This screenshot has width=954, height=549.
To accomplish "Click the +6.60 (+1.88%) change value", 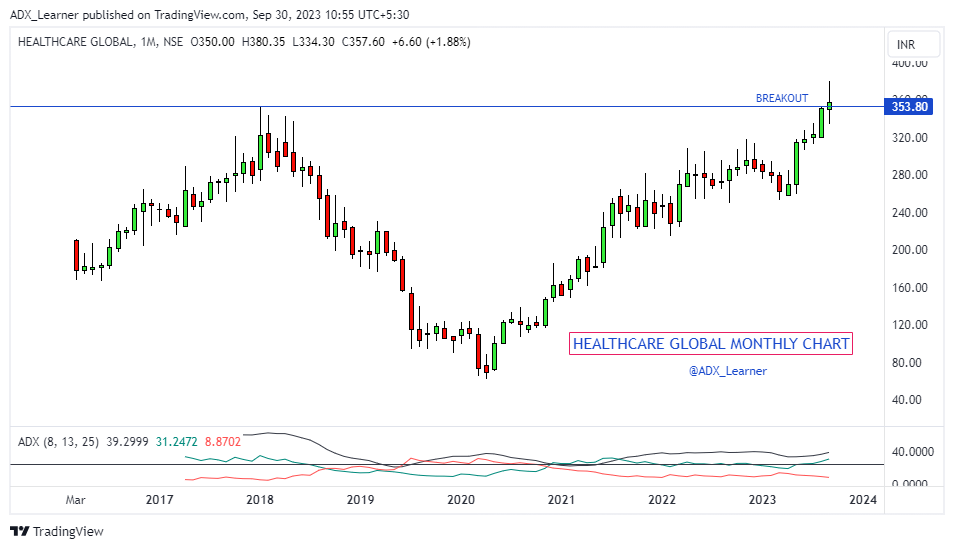I will (x=431, y=42).
